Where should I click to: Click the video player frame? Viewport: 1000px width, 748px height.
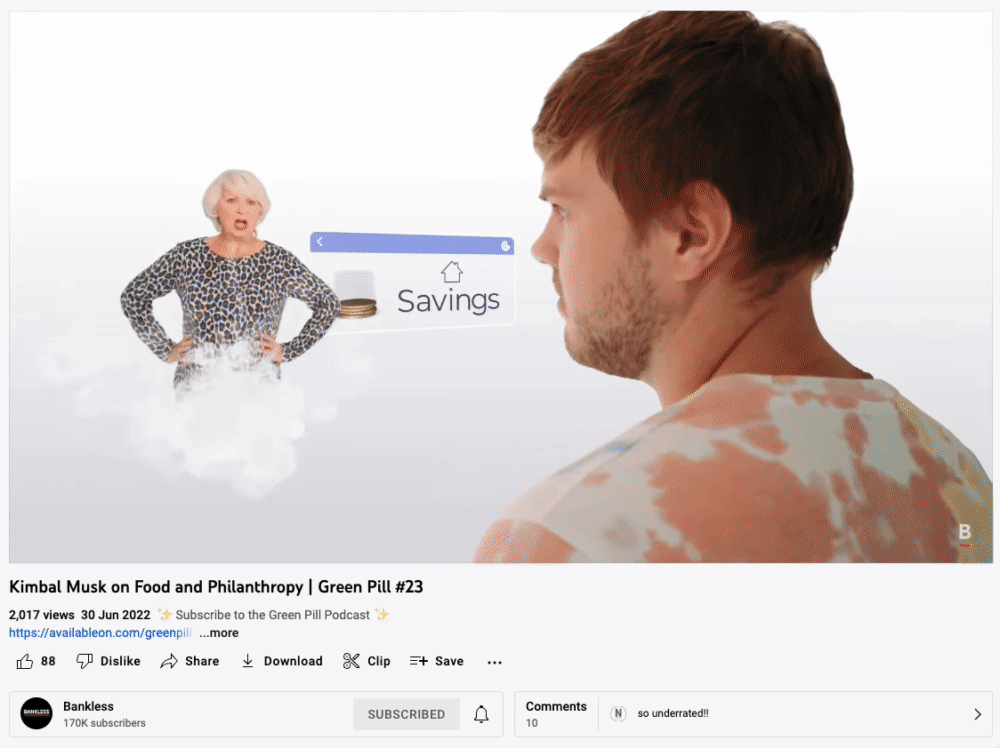tap(501, 287)
